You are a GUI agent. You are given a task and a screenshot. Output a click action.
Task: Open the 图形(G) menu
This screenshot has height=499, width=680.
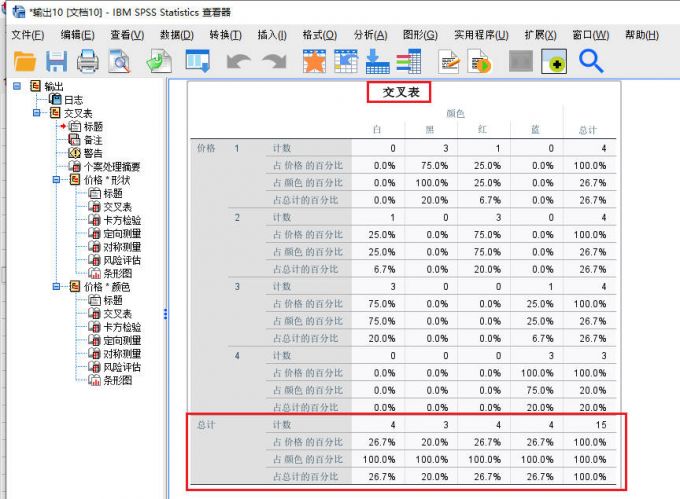420,35
